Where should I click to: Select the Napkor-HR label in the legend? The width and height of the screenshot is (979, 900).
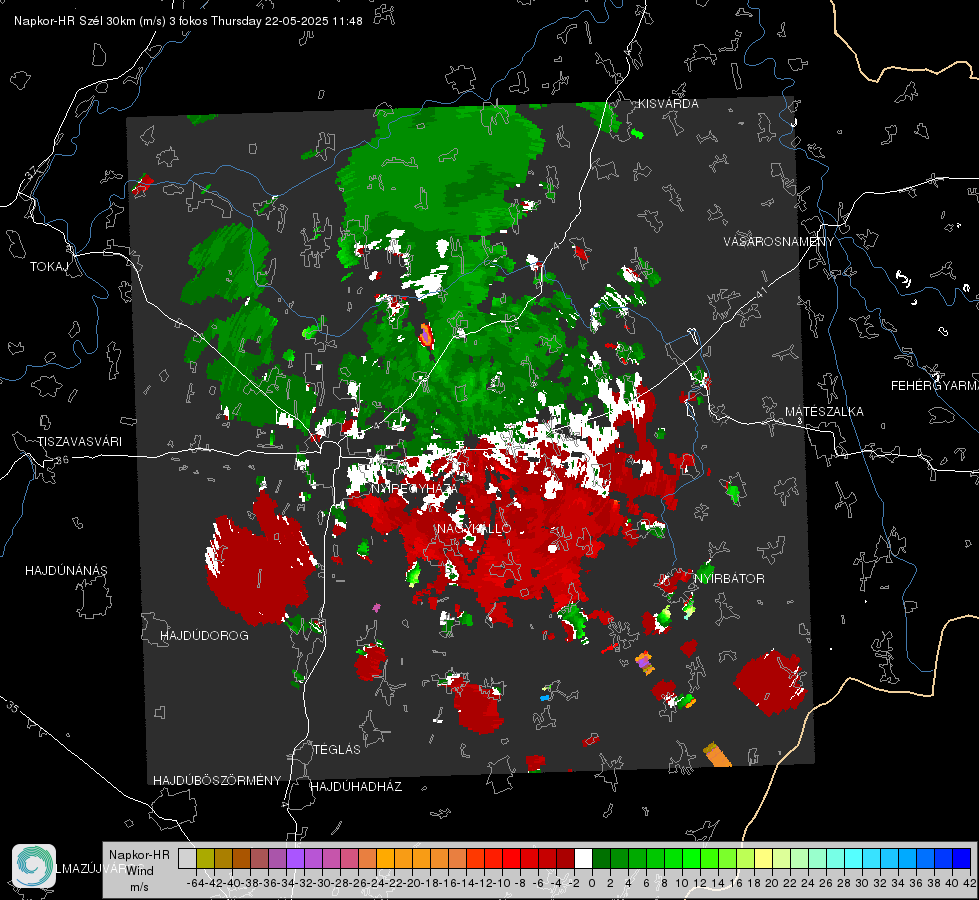[x=139, y=855]
